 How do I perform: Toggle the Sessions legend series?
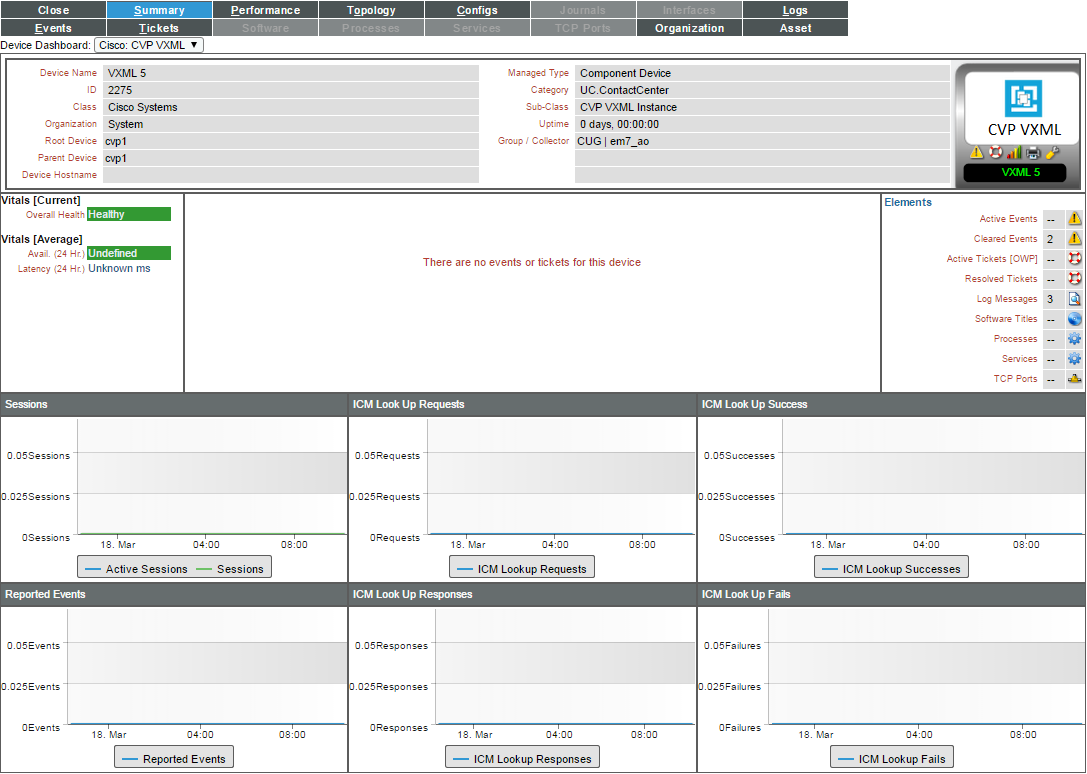click(x=230, y=569)
